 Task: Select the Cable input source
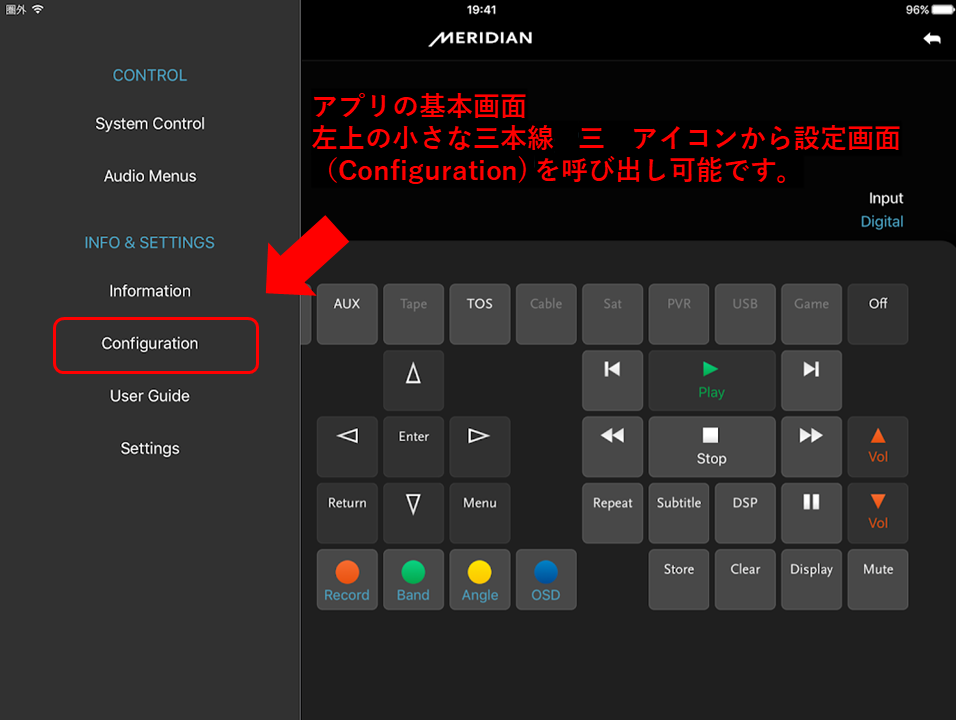coord(546,314)
